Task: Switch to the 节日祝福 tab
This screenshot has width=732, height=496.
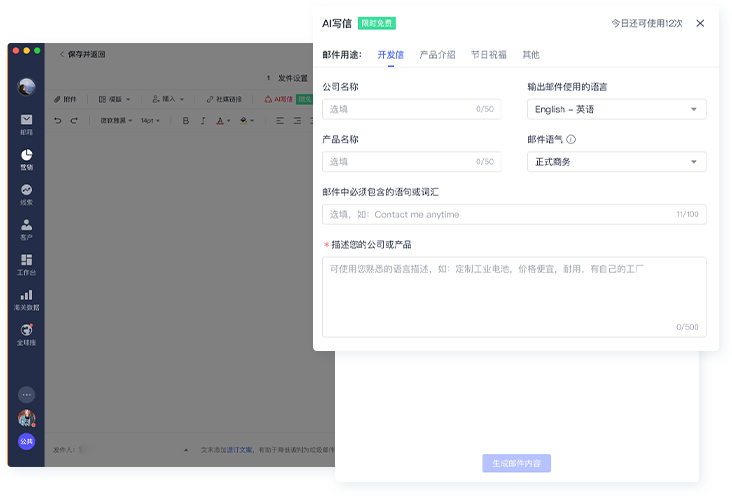Action: pyautogui.click(x=488, y=55)
